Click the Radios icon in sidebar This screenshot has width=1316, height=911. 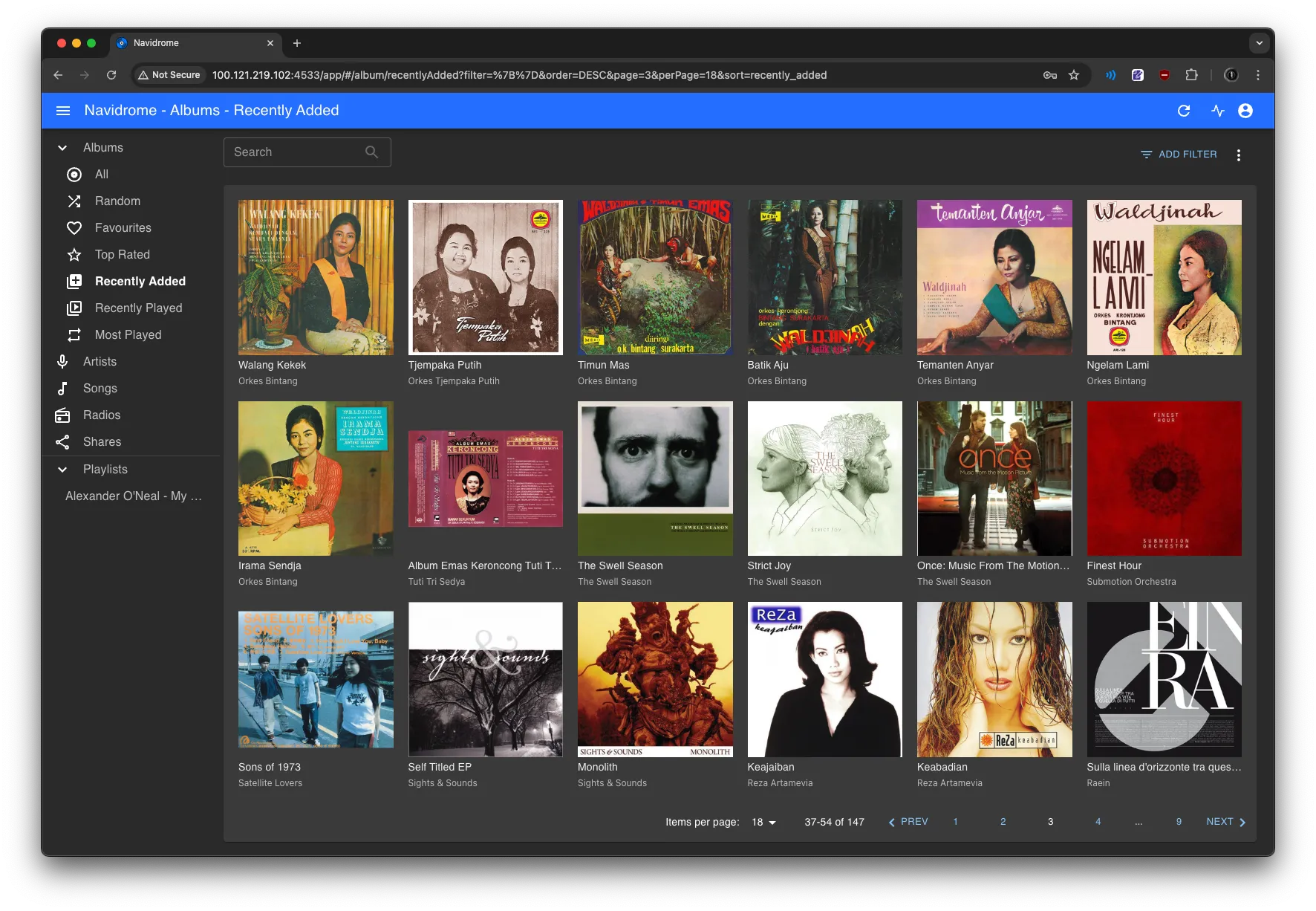tap(62, 415)
